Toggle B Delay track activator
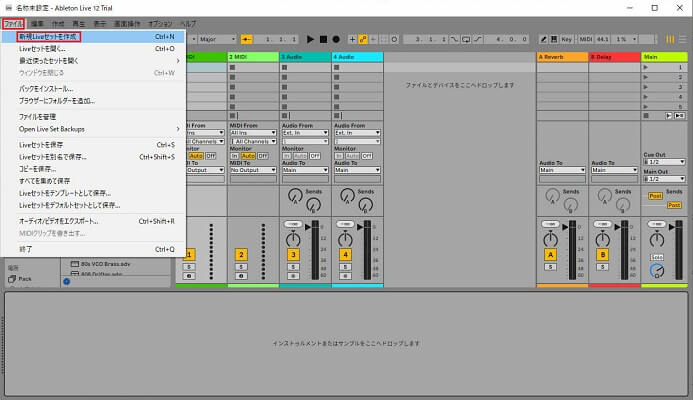693x400 pixels. [602, 255]
